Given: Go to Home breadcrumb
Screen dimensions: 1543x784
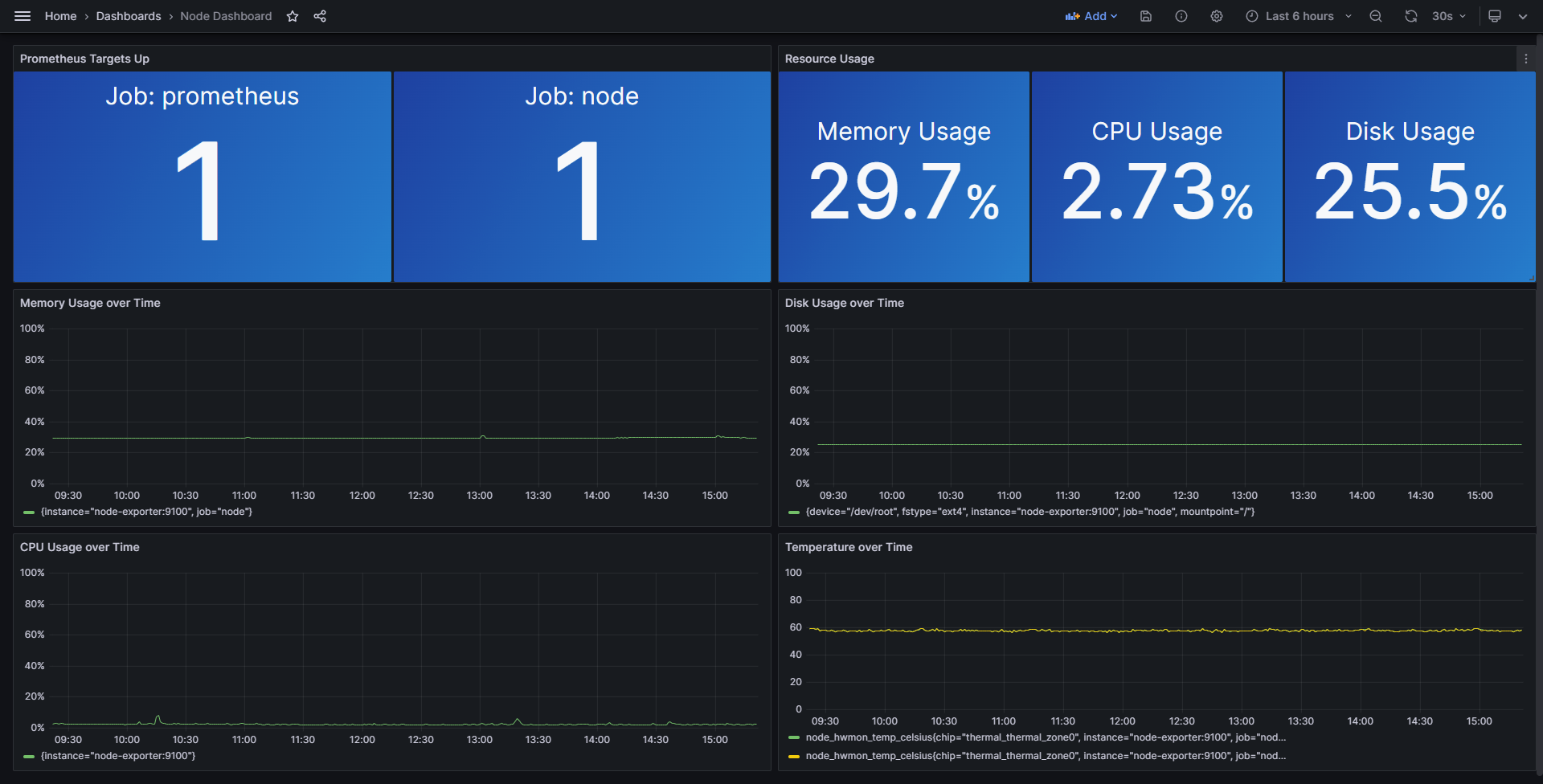Looking at the screenshot, I should [61, 16].
